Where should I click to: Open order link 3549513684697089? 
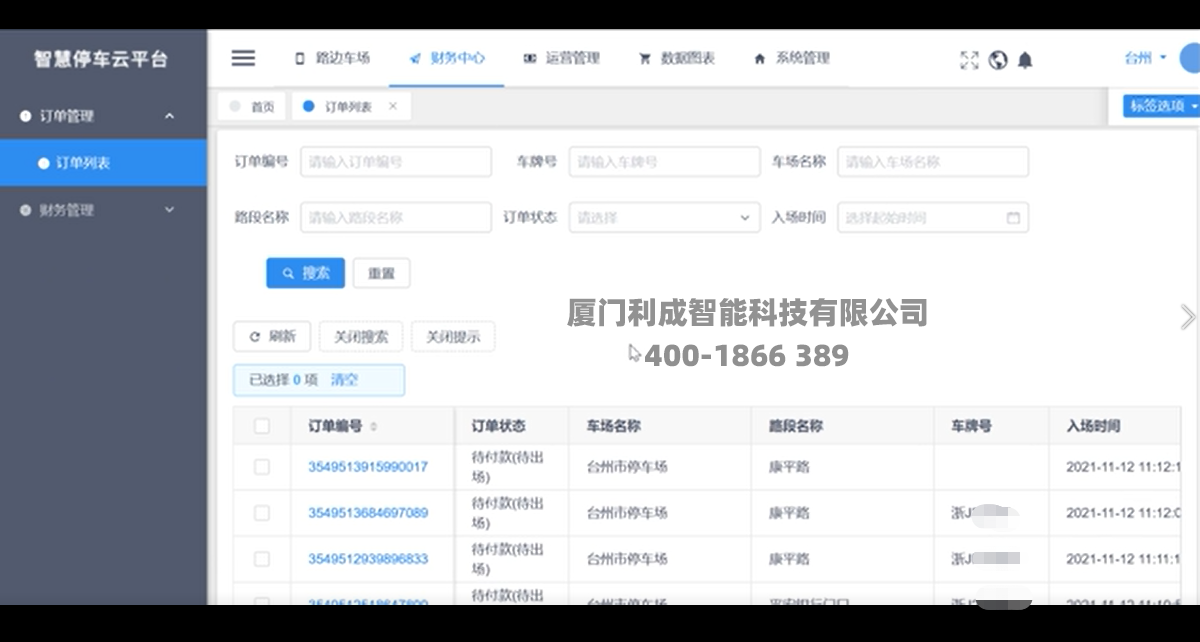click(368, 513)
